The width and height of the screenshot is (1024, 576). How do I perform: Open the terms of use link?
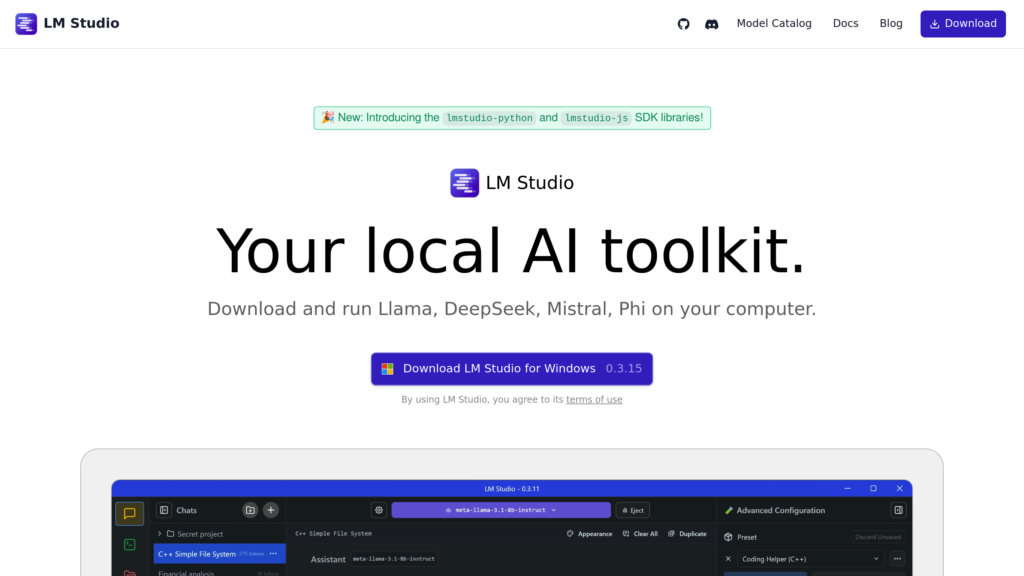coord(594,400)
